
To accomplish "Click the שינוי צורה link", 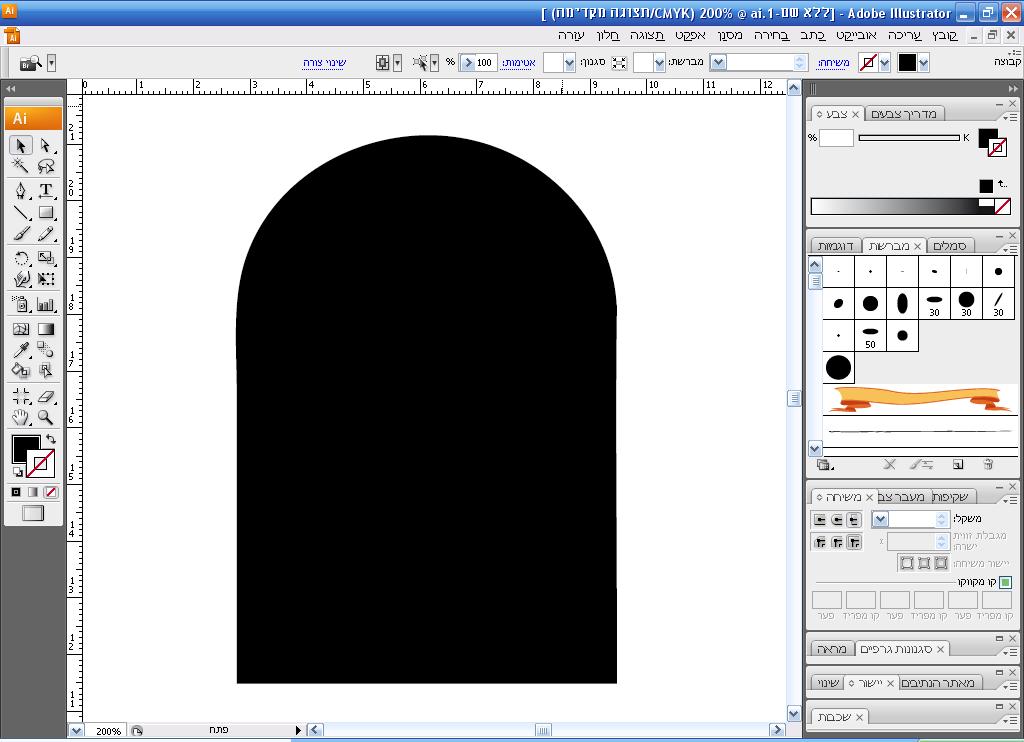I will 324,62.
